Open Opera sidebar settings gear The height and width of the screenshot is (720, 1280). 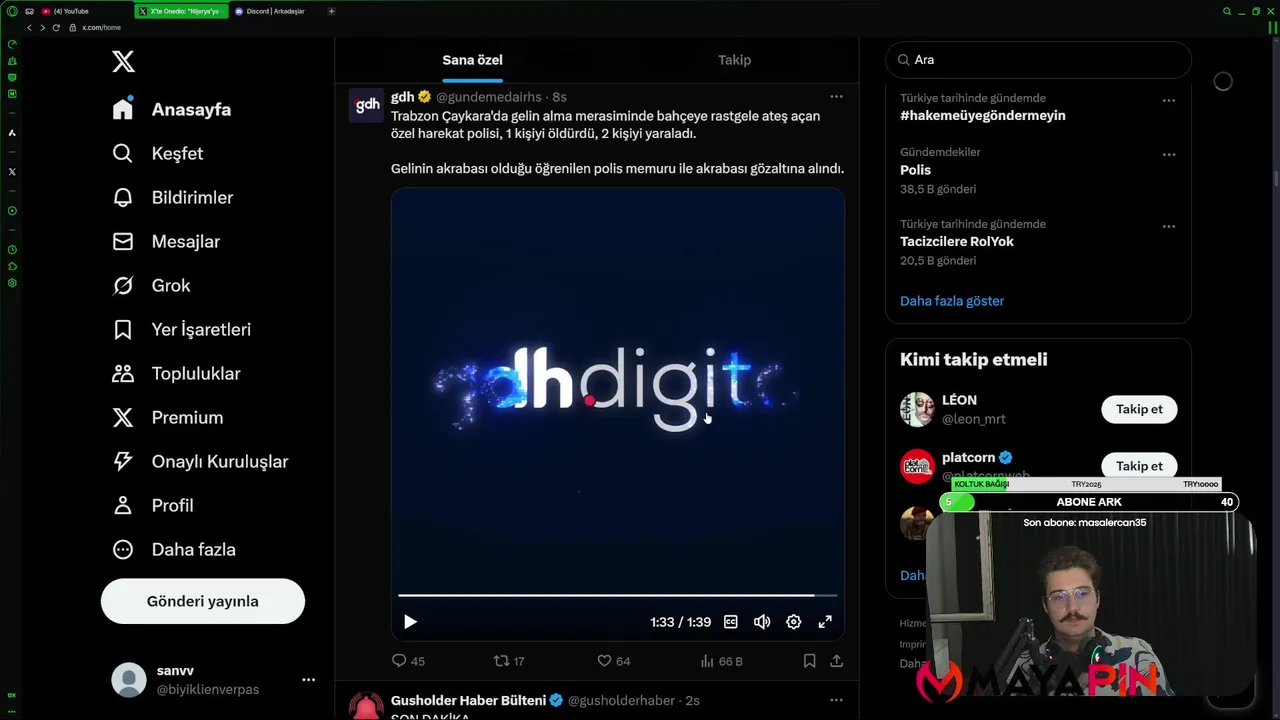(12, 283)
